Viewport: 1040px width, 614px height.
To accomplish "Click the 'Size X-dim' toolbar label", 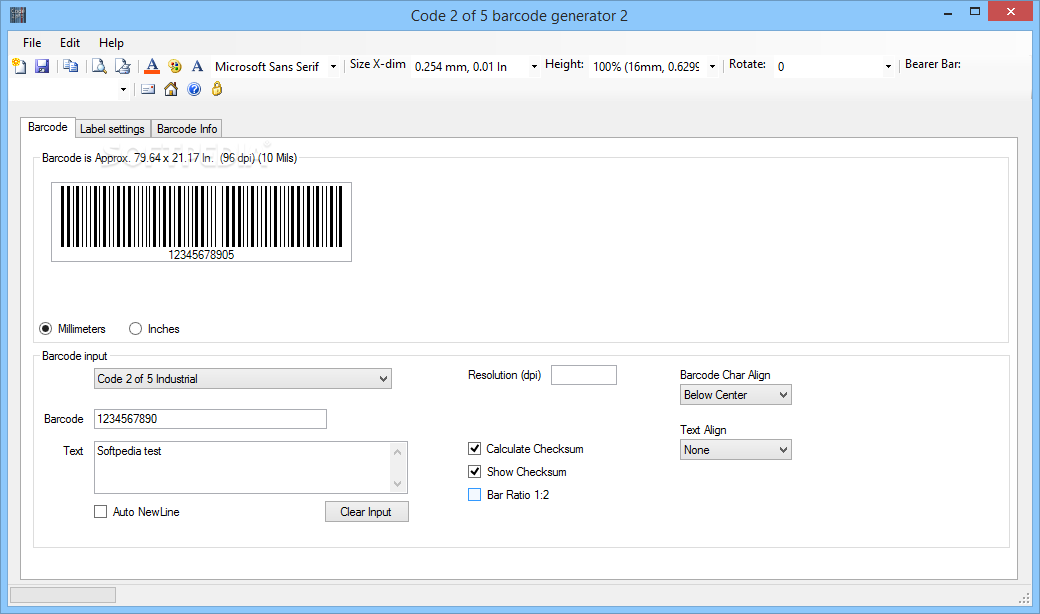I will click(x=377, y=64).
